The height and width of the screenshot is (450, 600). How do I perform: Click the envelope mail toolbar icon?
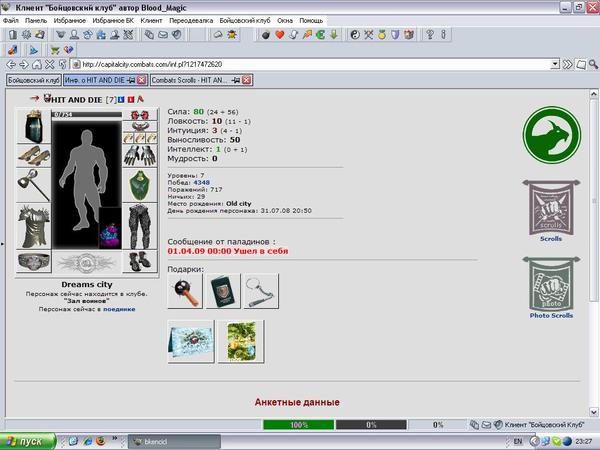163,35
